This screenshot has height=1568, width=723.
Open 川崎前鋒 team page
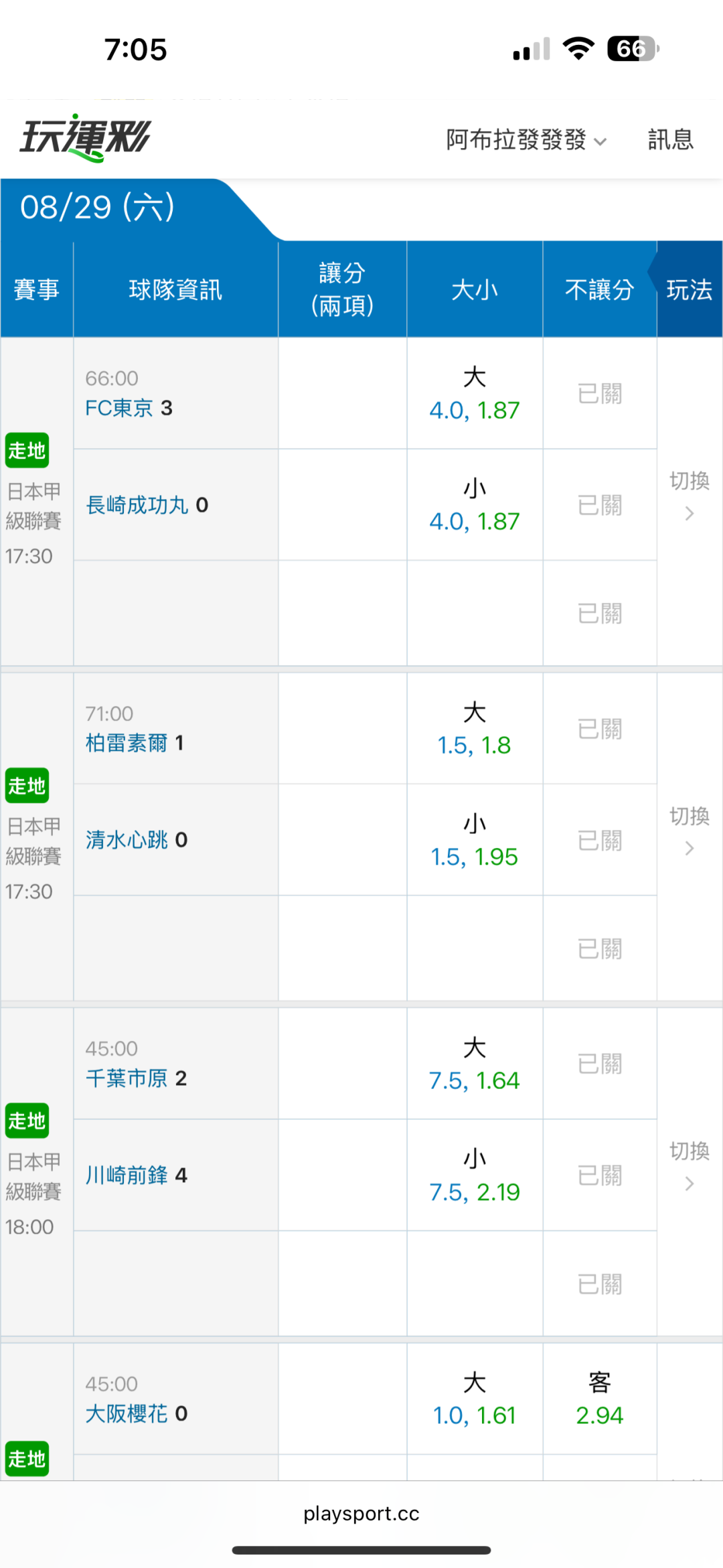tap(127, 1175)
